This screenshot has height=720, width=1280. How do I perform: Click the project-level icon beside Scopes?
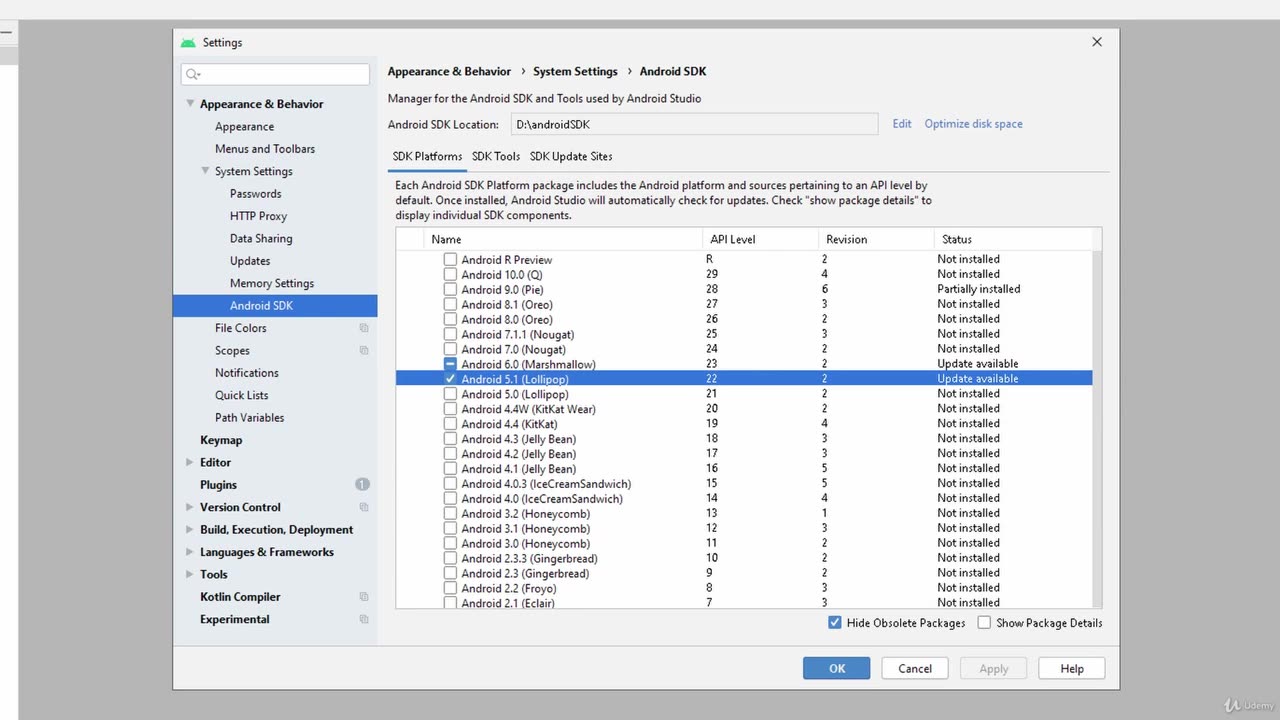[364, 351]
